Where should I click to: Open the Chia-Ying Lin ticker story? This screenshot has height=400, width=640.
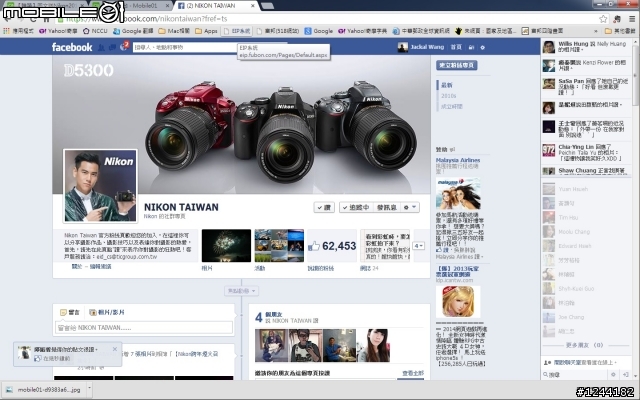586,153
